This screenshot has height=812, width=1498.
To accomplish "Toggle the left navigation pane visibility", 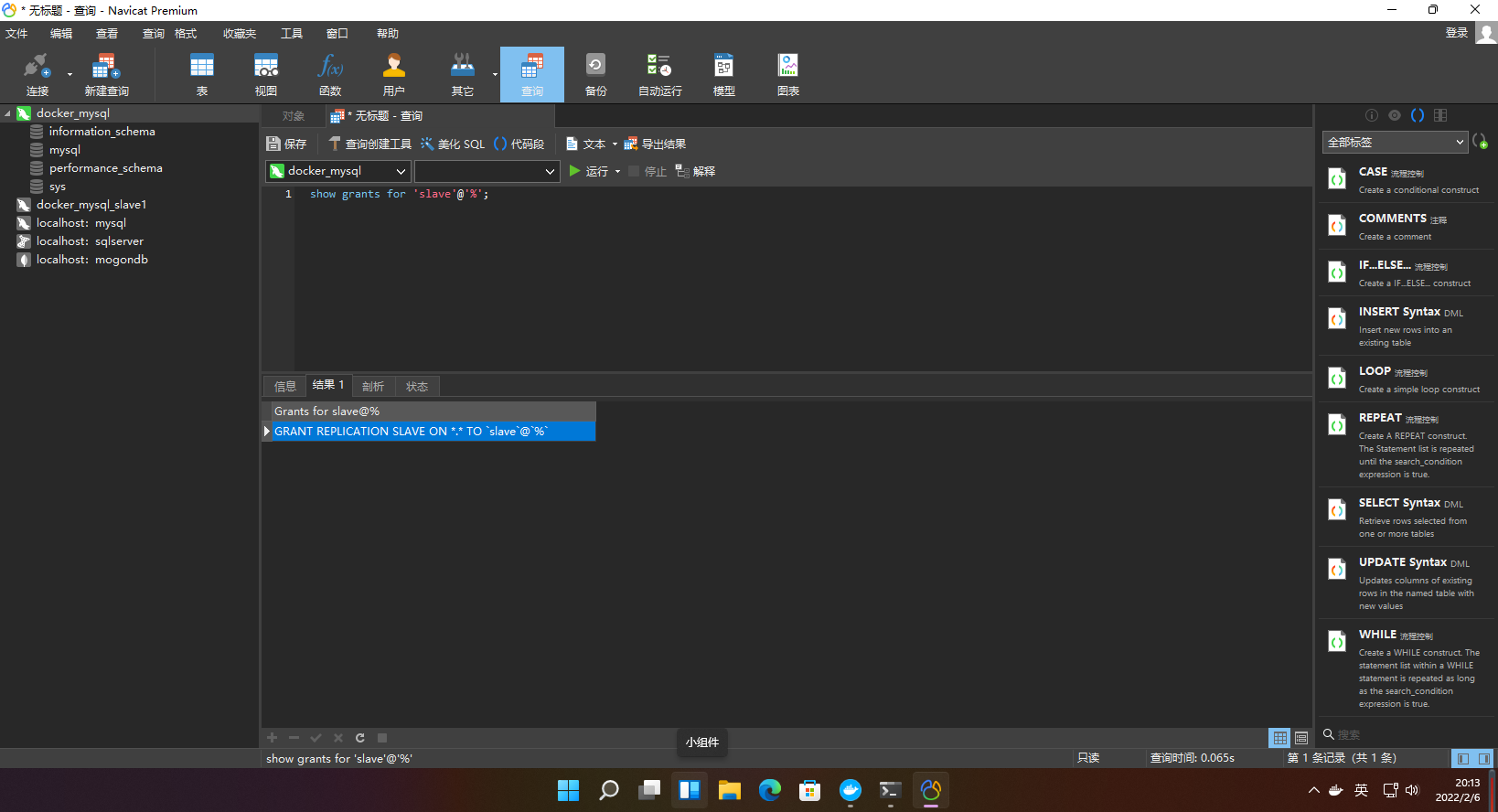I will tap(1462, 759).
